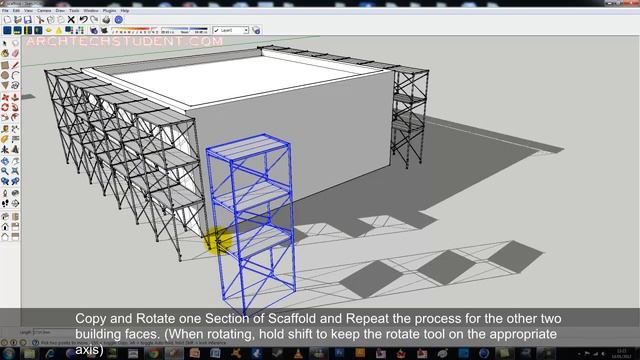Expand the Layer dropdown arrow
This screenshot has height=360, width=640.
click(x=246, y=30)
